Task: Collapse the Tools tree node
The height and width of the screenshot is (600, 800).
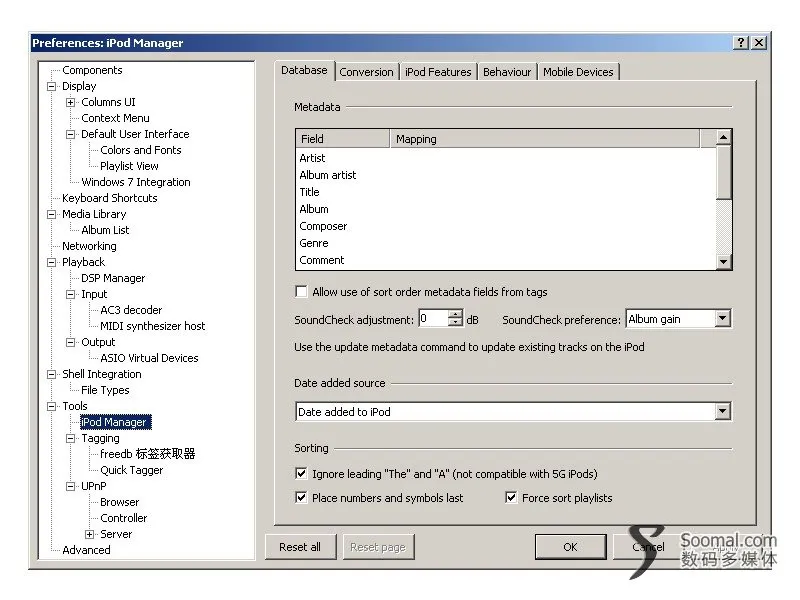Action: (x=52, y=407)
